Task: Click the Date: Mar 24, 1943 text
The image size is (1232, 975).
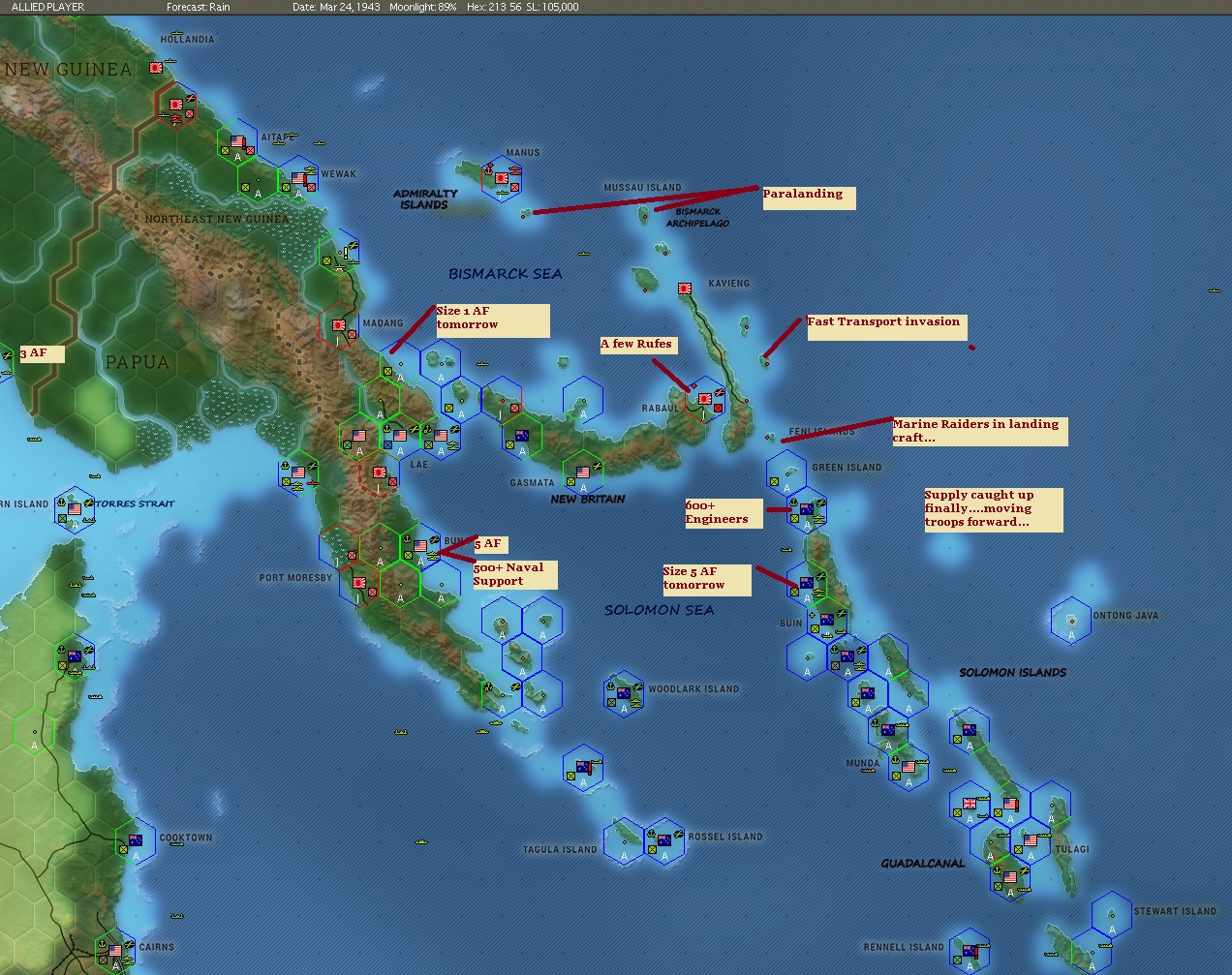Action: [336, 7]
